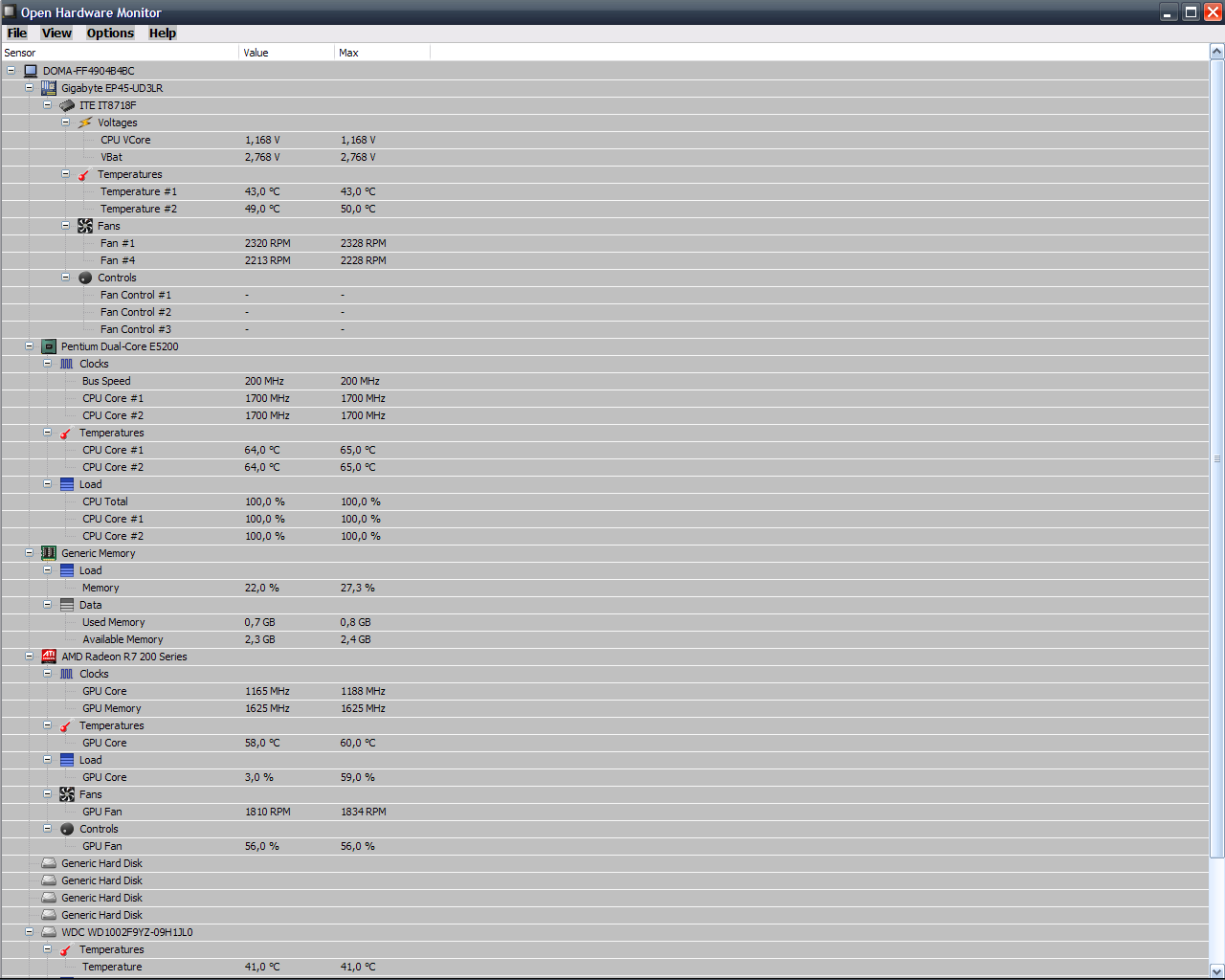Select the Used Memory row
This screenshot has width=1225, height=980.
[x=605, y=622]
